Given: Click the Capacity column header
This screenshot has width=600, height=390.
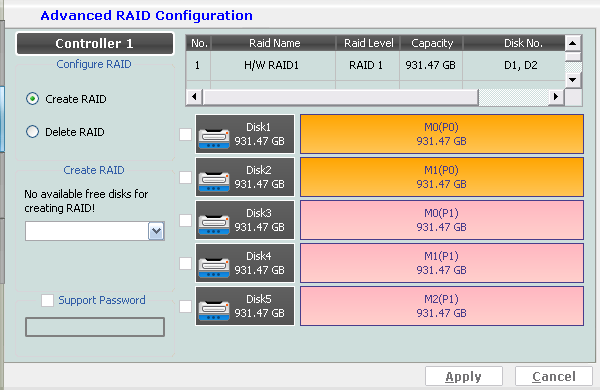Looking at the screenshot, I should (431, 43).
